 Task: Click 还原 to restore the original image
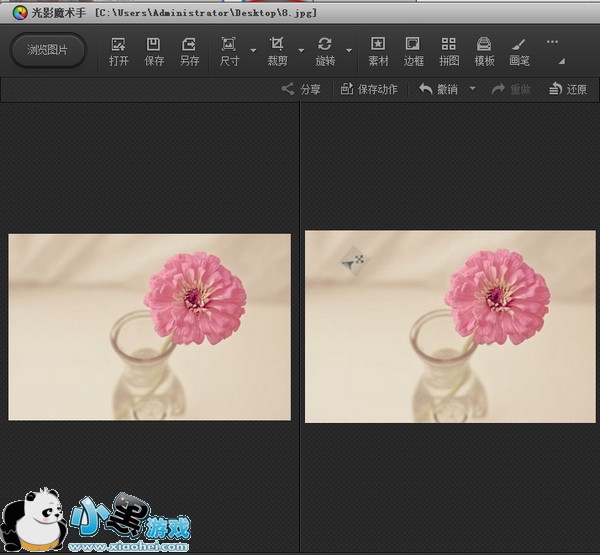tap(567, 89)
